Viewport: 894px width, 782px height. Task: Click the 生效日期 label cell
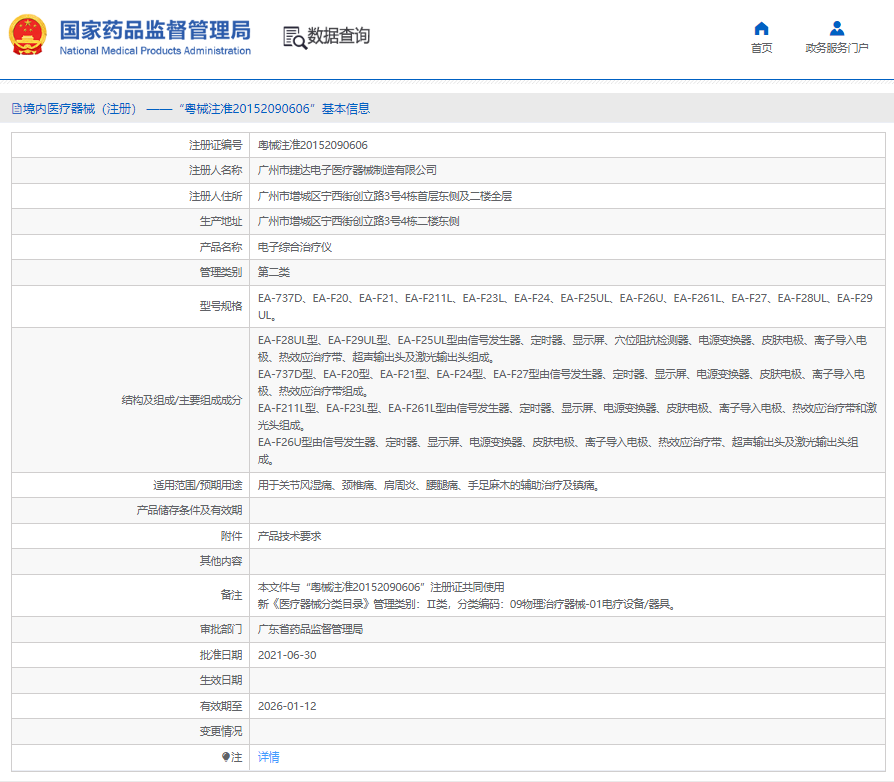131,681
